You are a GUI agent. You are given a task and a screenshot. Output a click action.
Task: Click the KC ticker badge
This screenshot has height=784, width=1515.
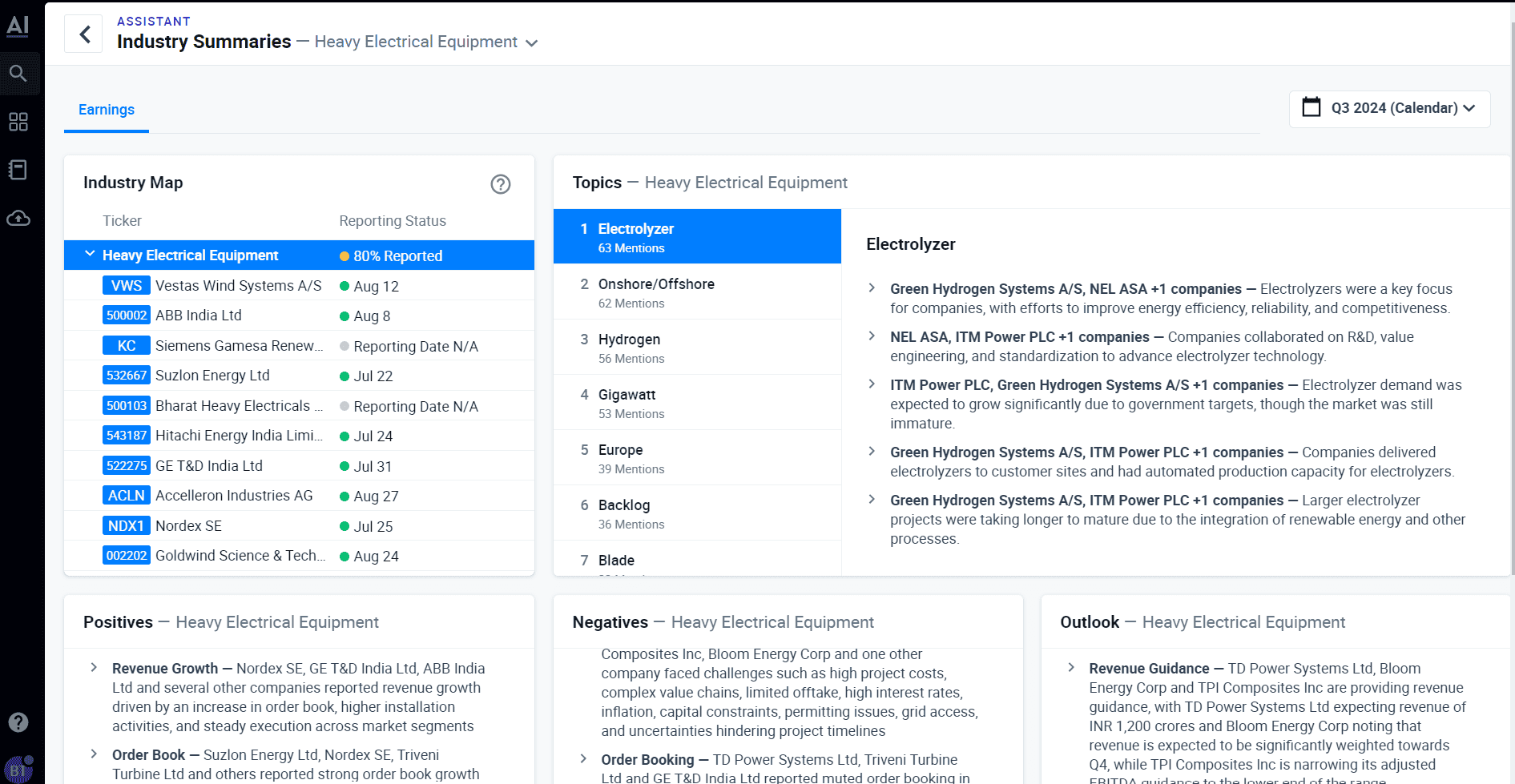coord(127,346)
